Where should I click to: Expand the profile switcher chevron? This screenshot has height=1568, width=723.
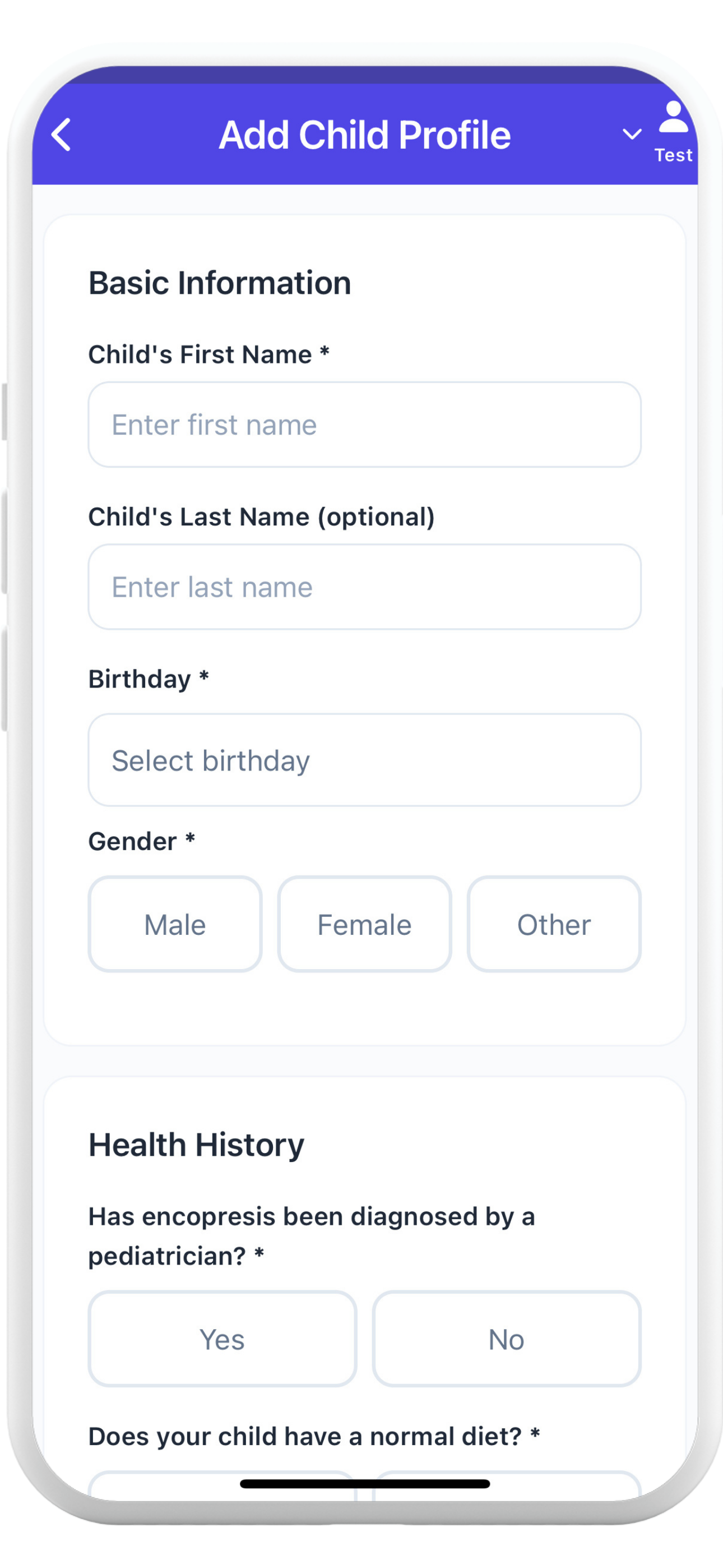632,135
